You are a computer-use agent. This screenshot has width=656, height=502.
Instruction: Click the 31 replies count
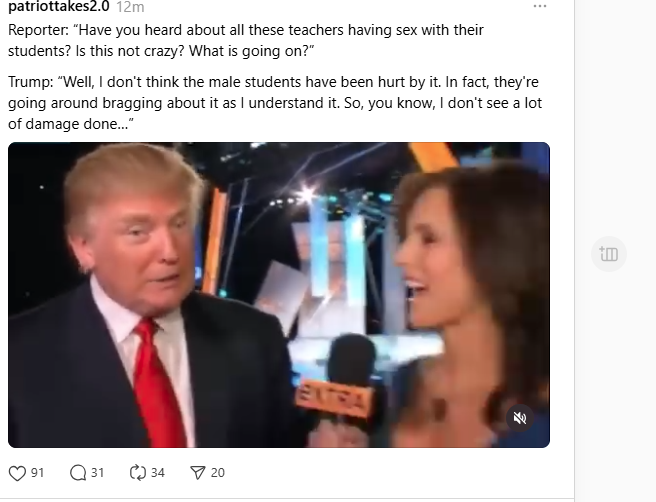pos(97,473)
